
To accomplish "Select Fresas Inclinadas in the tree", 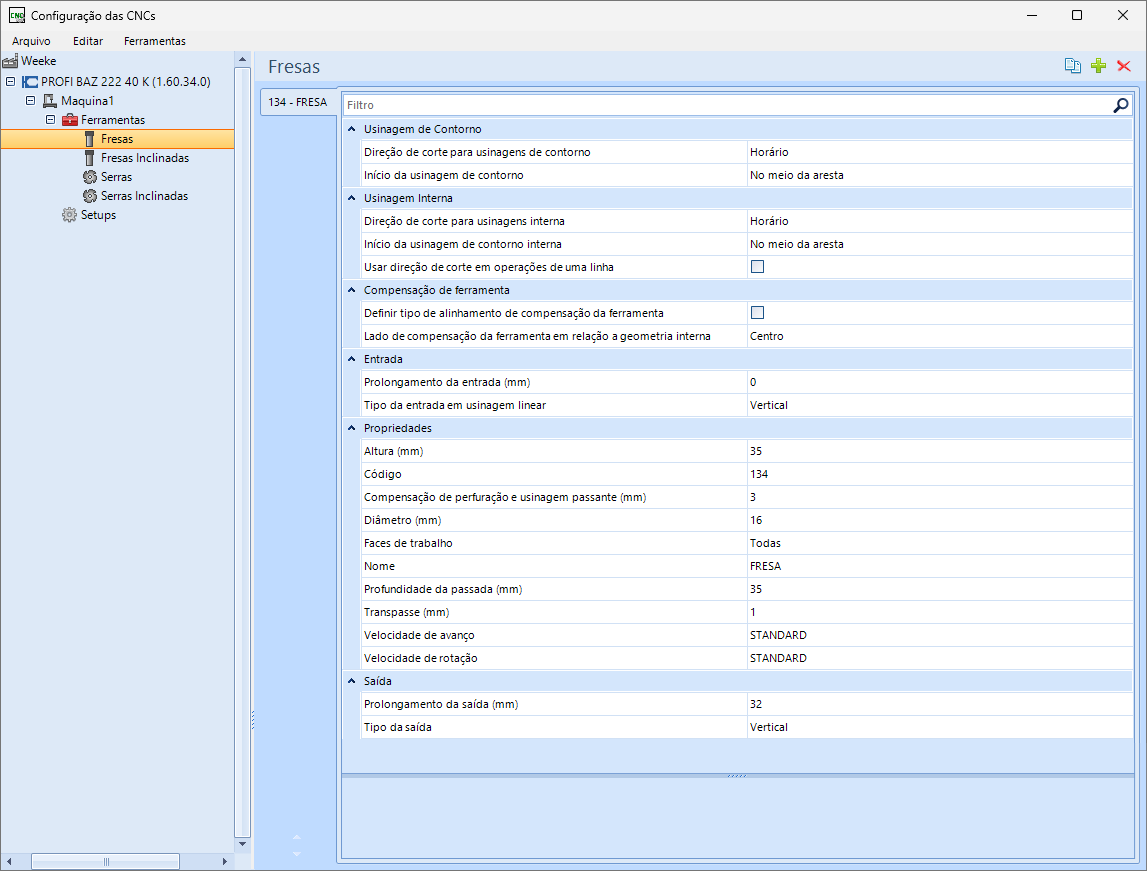I will 145,158.
